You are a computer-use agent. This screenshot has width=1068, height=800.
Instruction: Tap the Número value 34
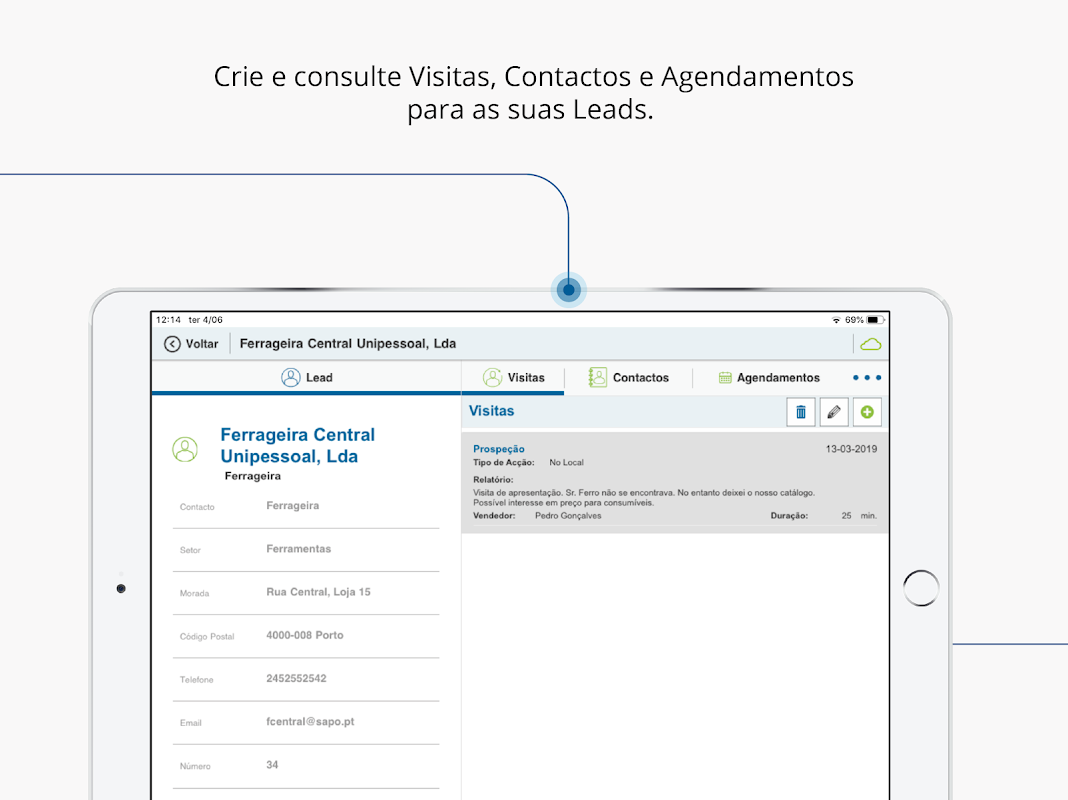(x=272, y=765)
